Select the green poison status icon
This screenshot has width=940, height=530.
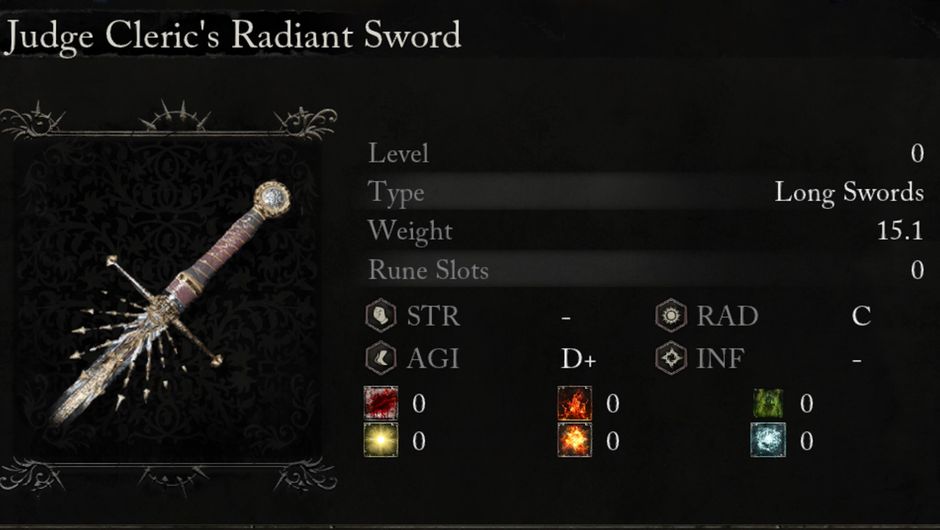pyautogui.click(x=768, y=403)
